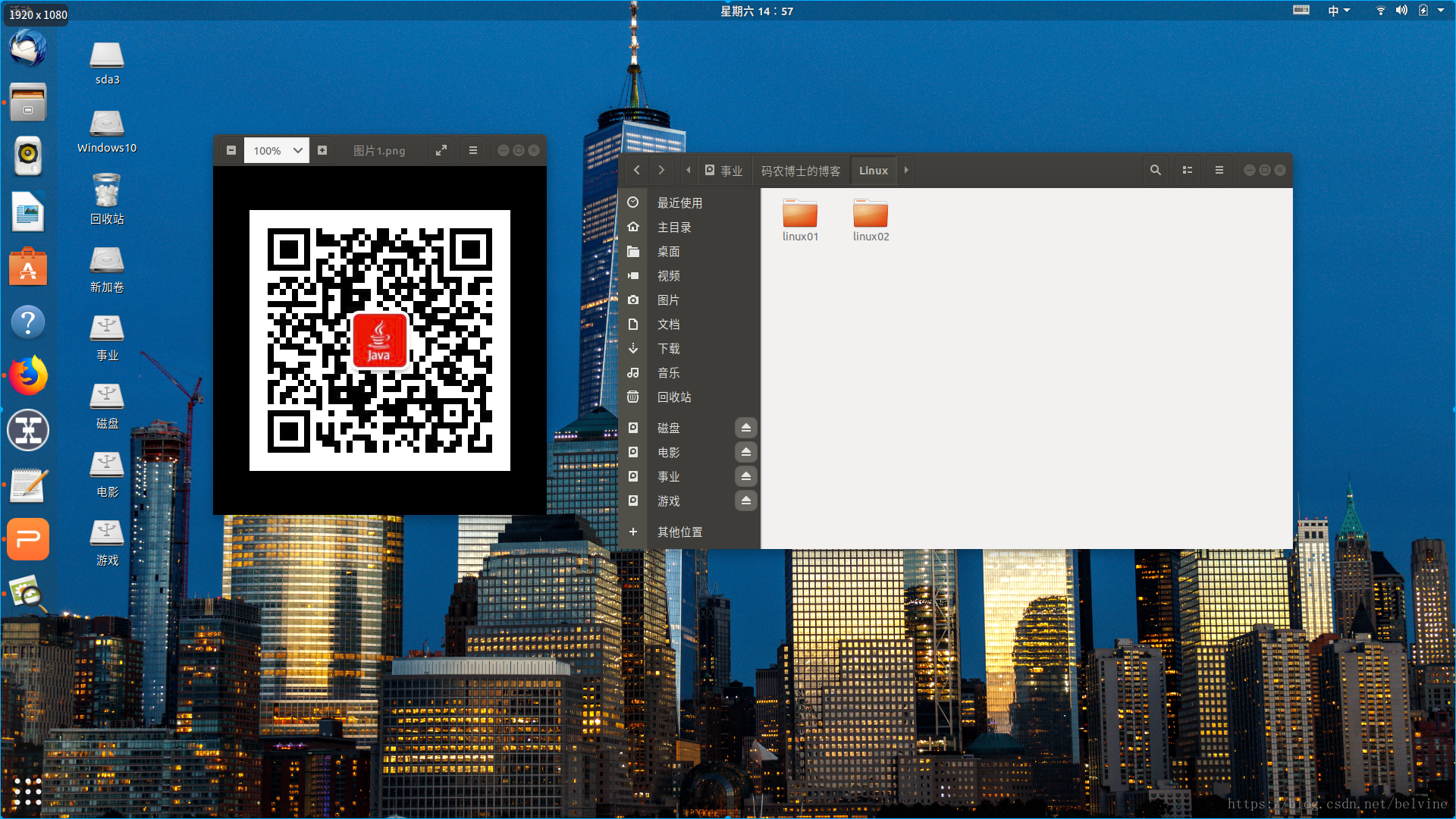Open the text editor from the dock

coord(28,485)
